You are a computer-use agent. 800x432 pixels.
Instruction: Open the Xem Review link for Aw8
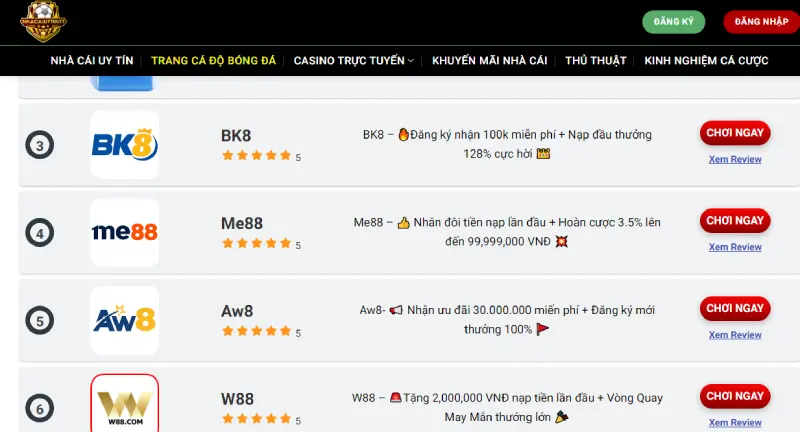pos(734,335)
